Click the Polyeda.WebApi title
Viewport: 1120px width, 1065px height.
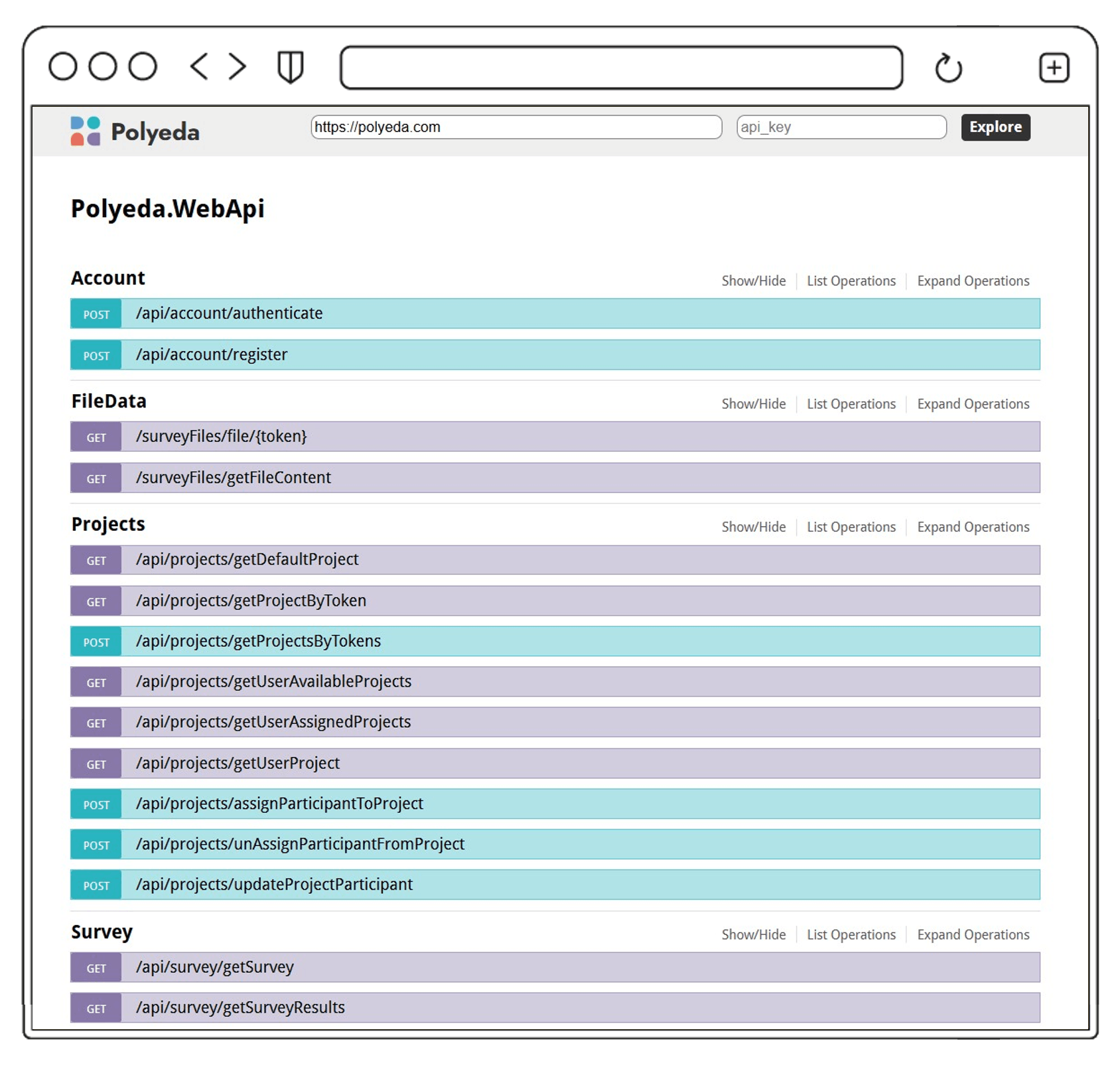pyautogui.click(x=168, y=209)
